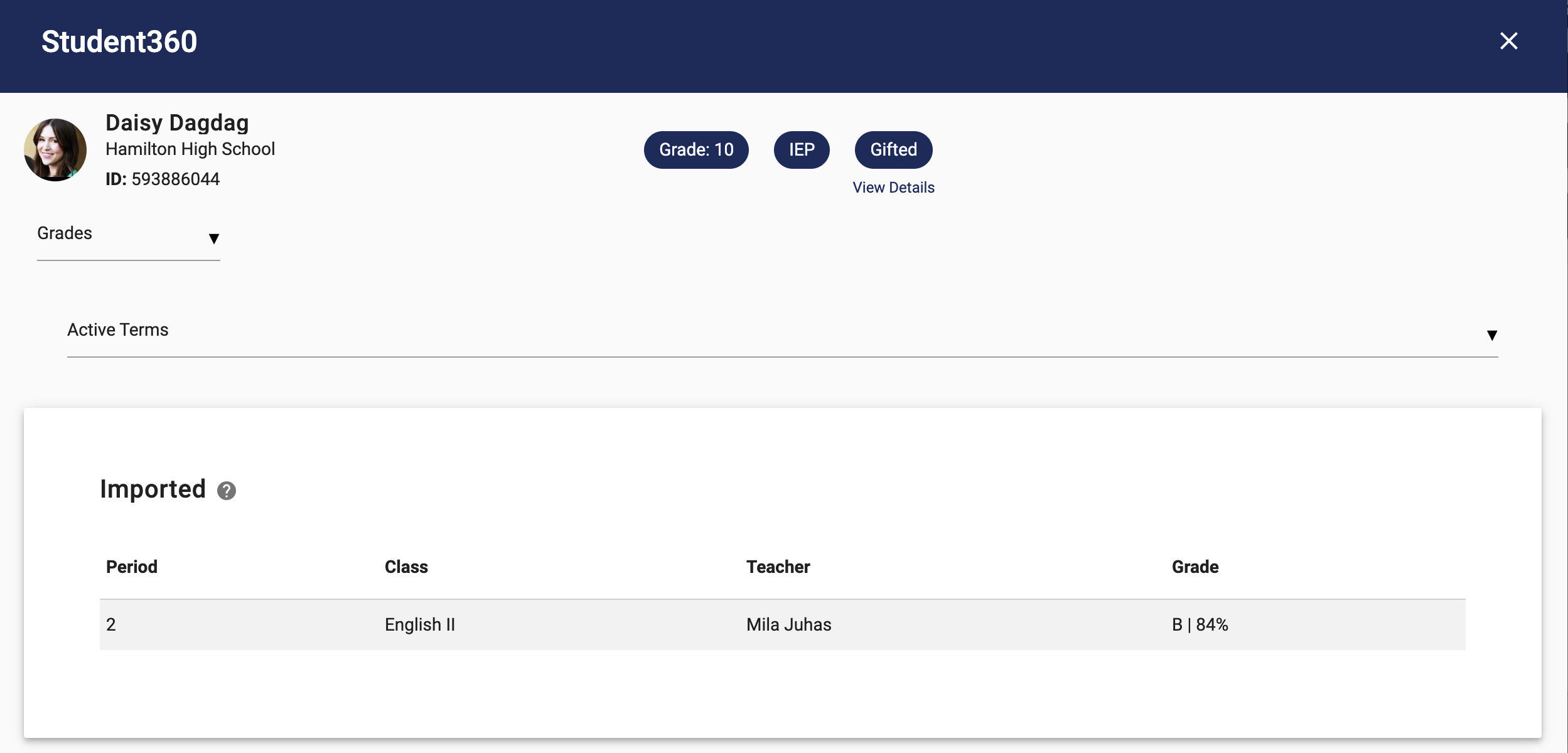
Task: Click the Active Terms disclosure triangle
Action: (x=1491, y=334)
